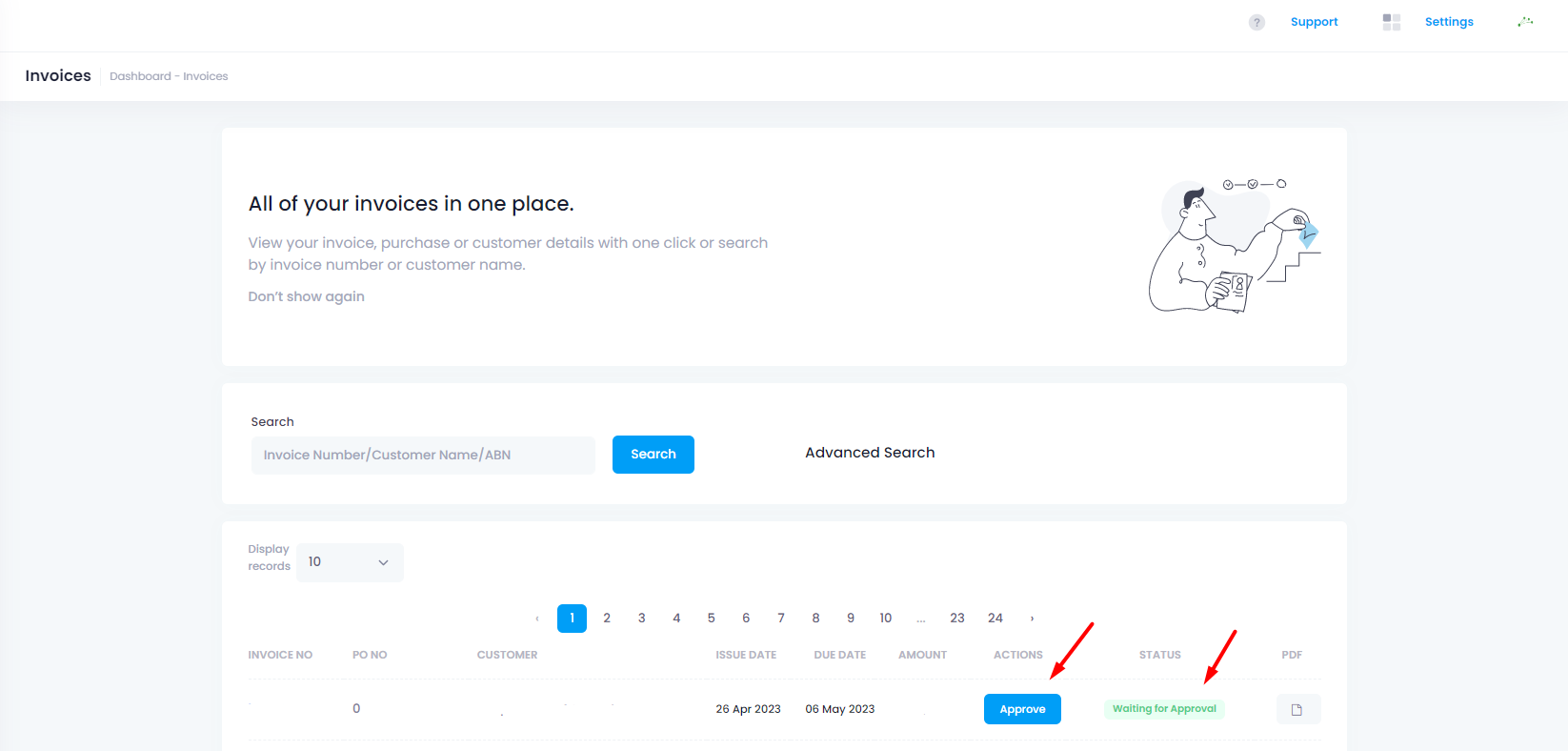Click the grid icon beside Settings
Viewport: 1568px width, 751px height.
tap(1391, 22)
